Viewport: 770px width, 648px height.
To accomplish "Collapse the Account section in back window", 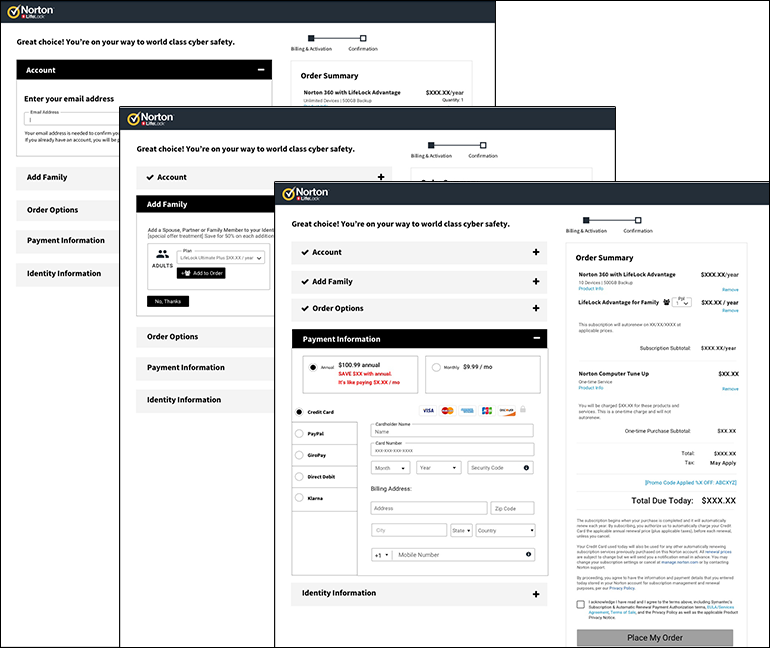I will click(261, 70).
